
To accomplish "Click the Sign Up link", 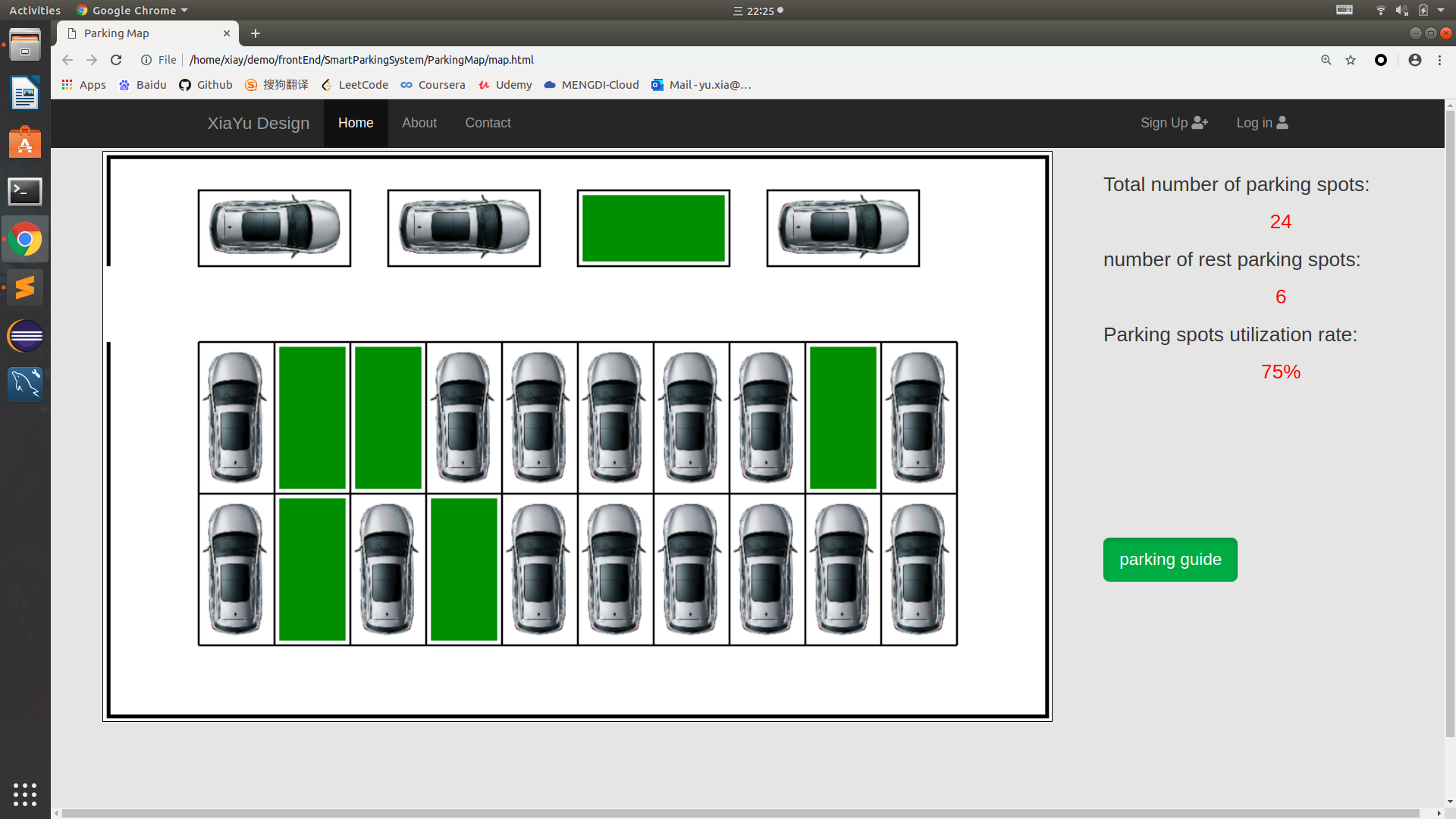I will tap(1173, 123).
